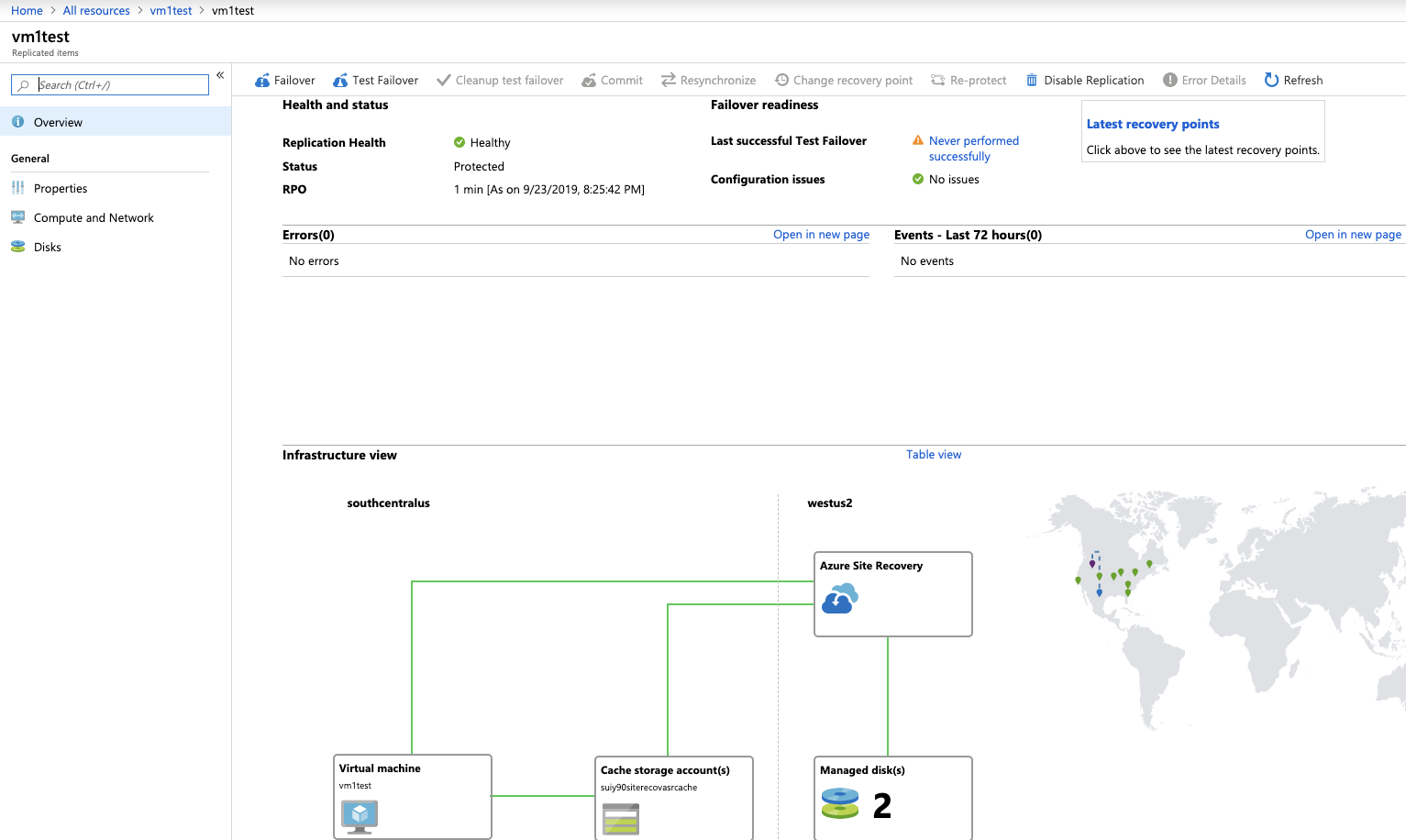Click the No events text
This screenshot has width=1406, height=840.
point(927,261)
